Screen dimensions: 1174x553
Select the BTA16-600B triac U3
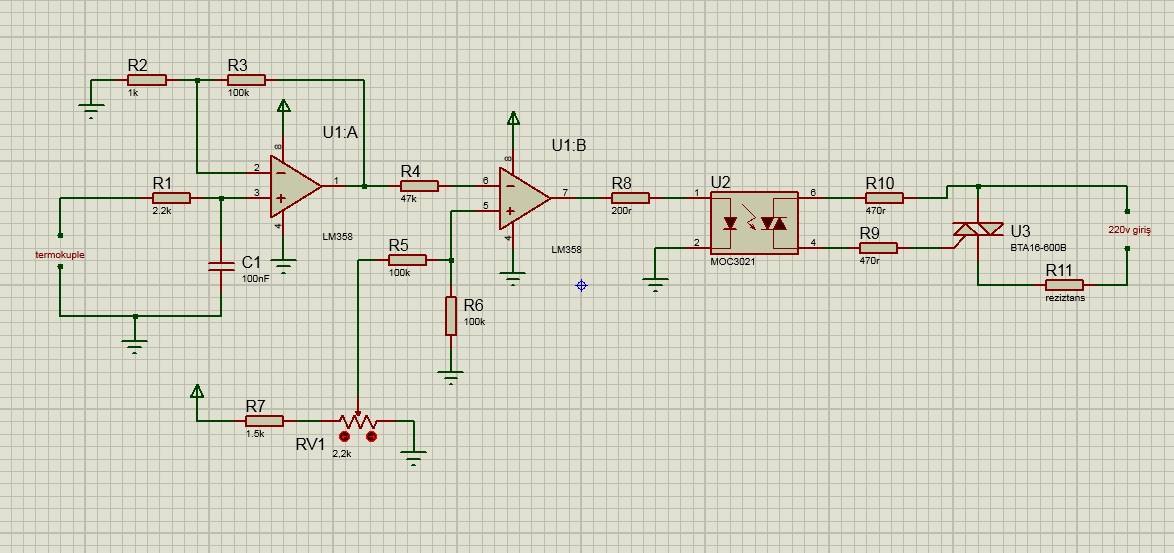[978, 231]
